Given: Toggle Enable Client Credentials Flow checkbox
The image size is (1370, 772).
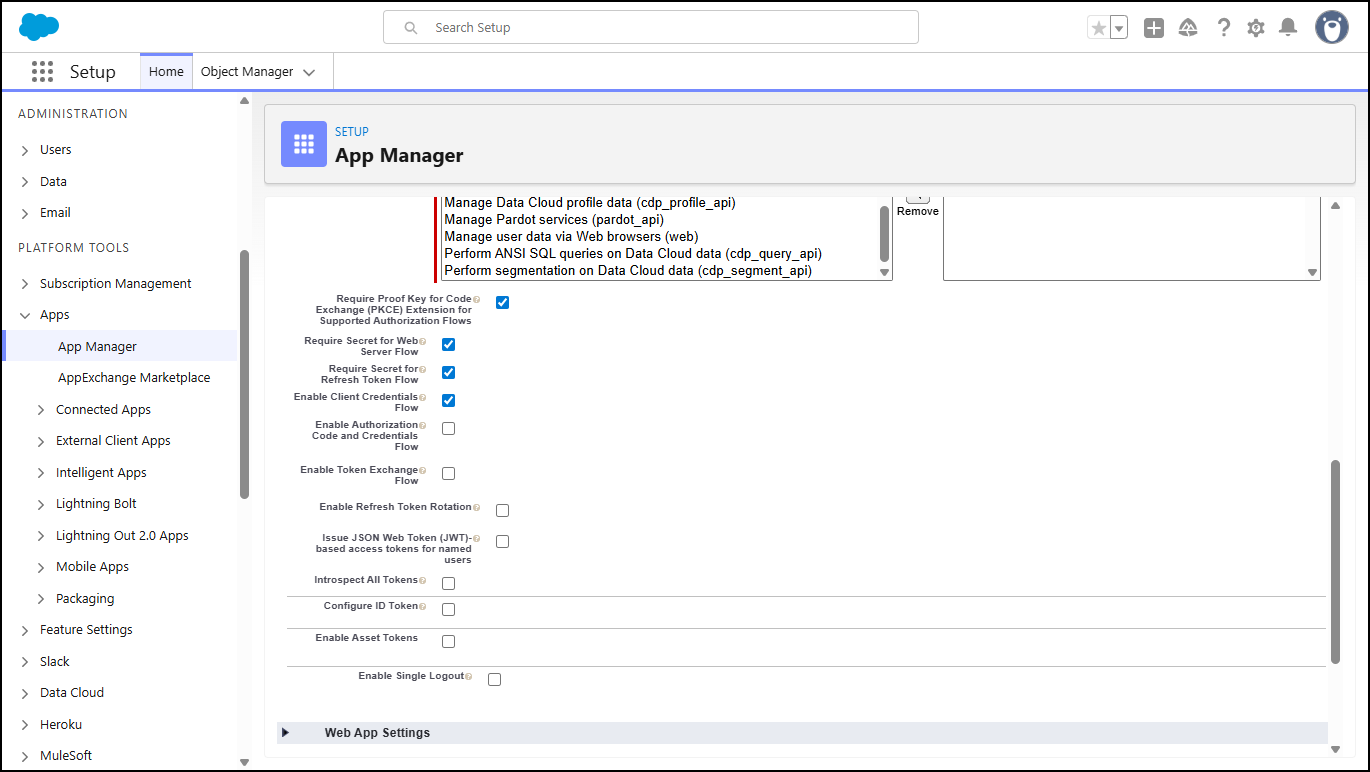Looking at the screenshot, I should pyautogui.click(x=449, y=401).
